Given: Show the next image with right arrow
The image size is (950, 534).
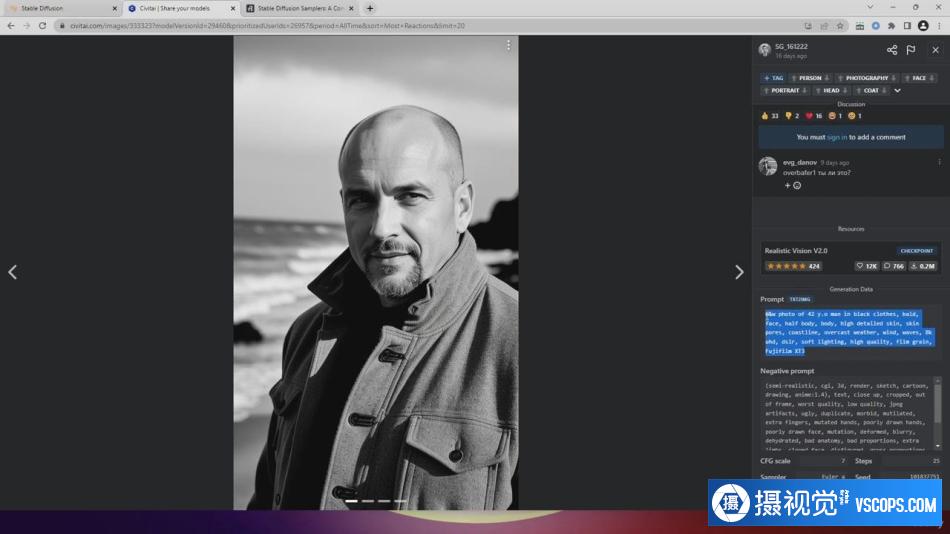Looking at the screenshot, I should point(739,272).
